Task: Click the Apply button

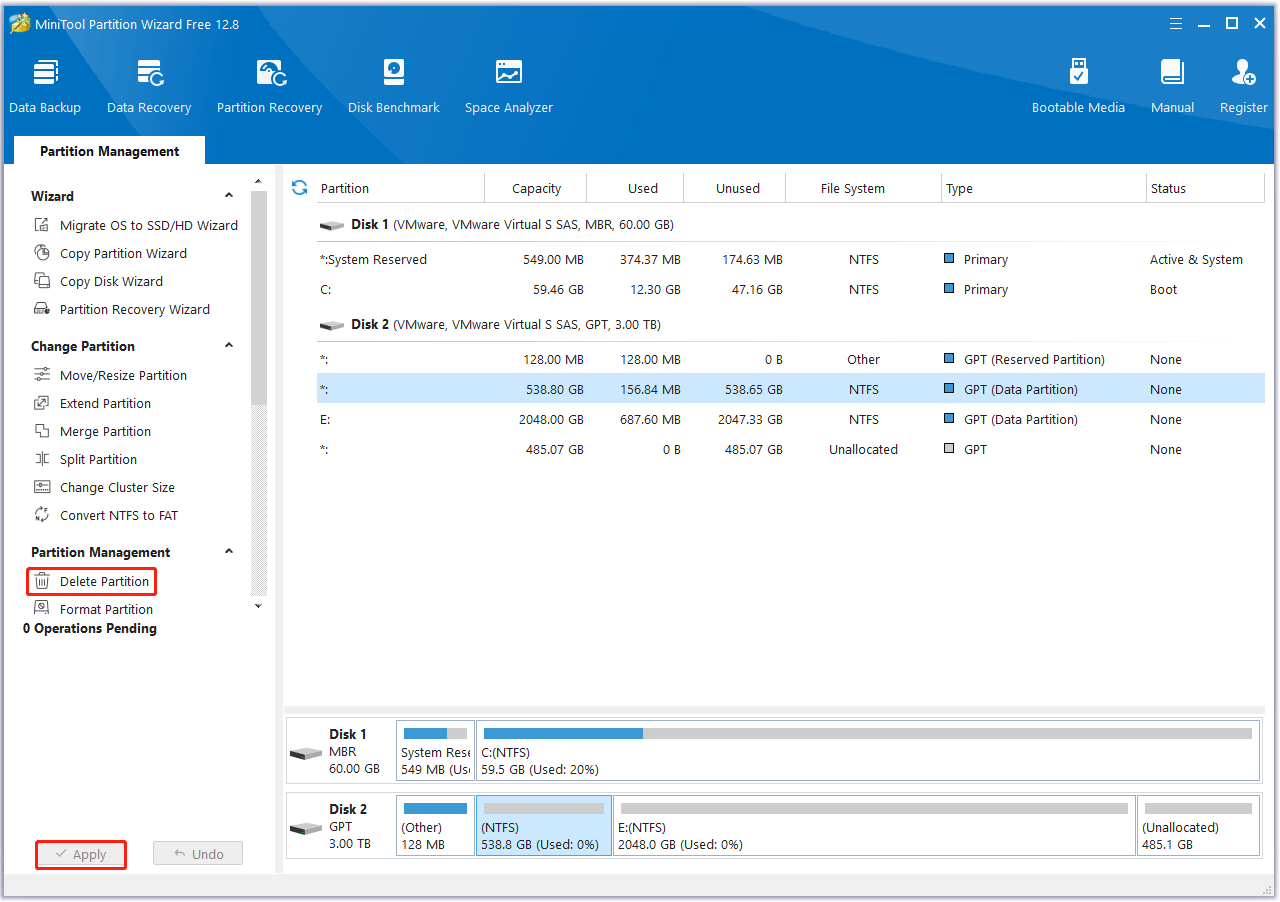Action: [x=81, y=854]
